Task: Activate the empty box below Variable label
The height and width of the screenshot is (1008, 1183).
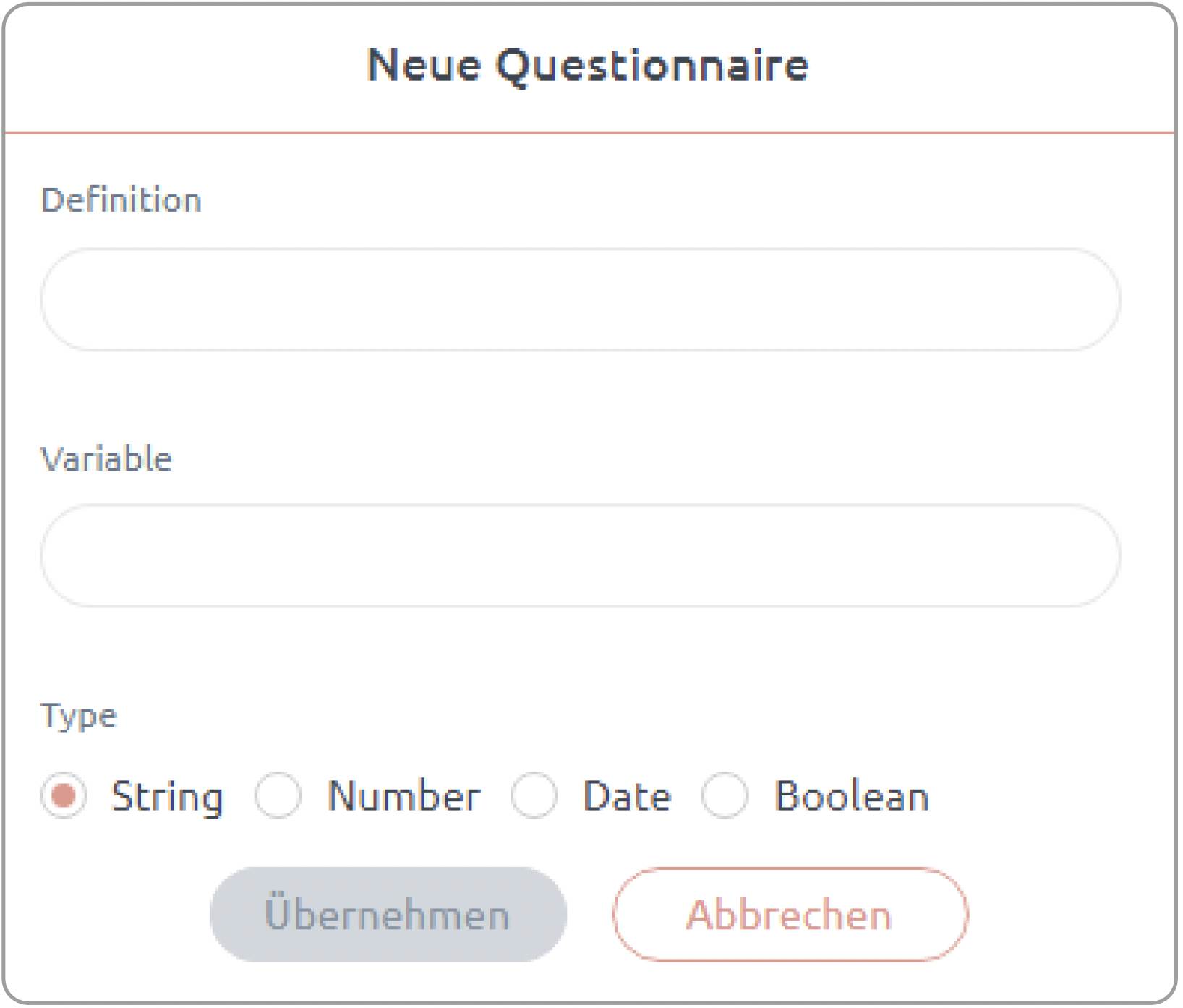Action: coord(580,555)
